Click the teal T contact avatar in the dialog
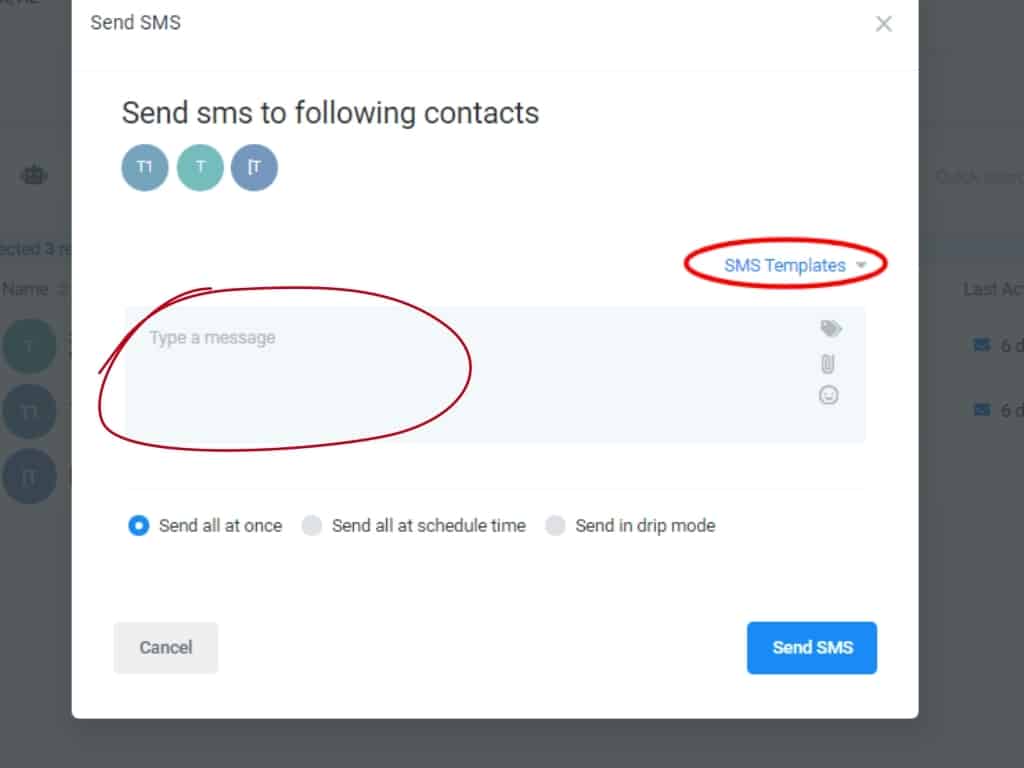 click(200, 167)
